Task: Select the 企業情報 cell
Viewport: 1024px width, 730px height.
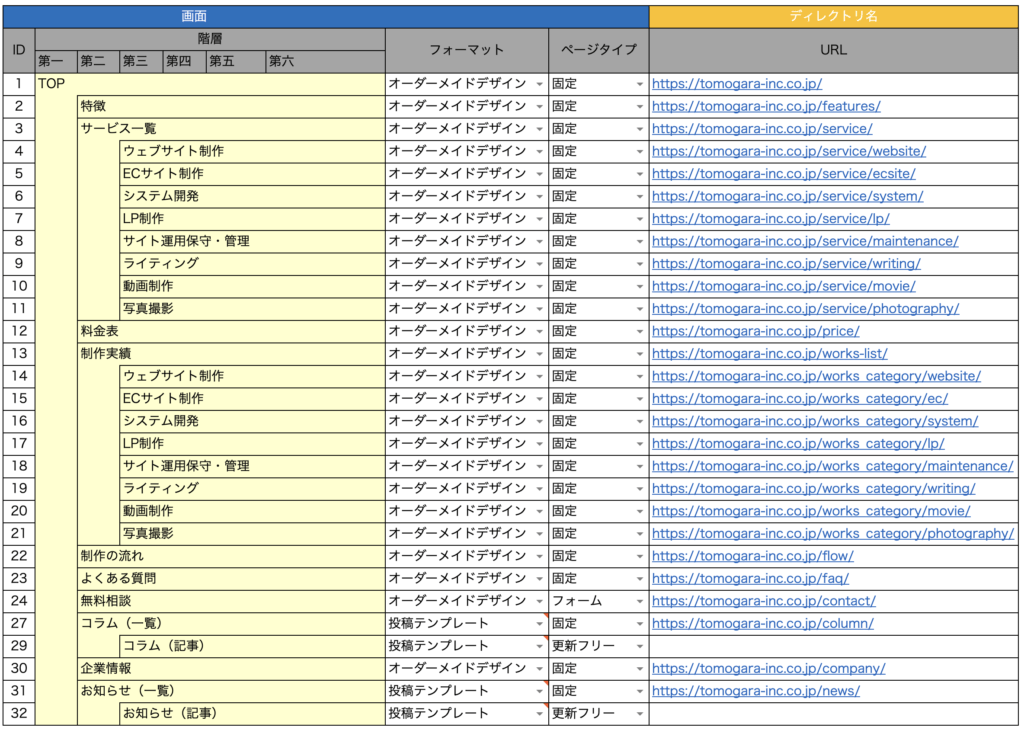Action: click(231, 668)
